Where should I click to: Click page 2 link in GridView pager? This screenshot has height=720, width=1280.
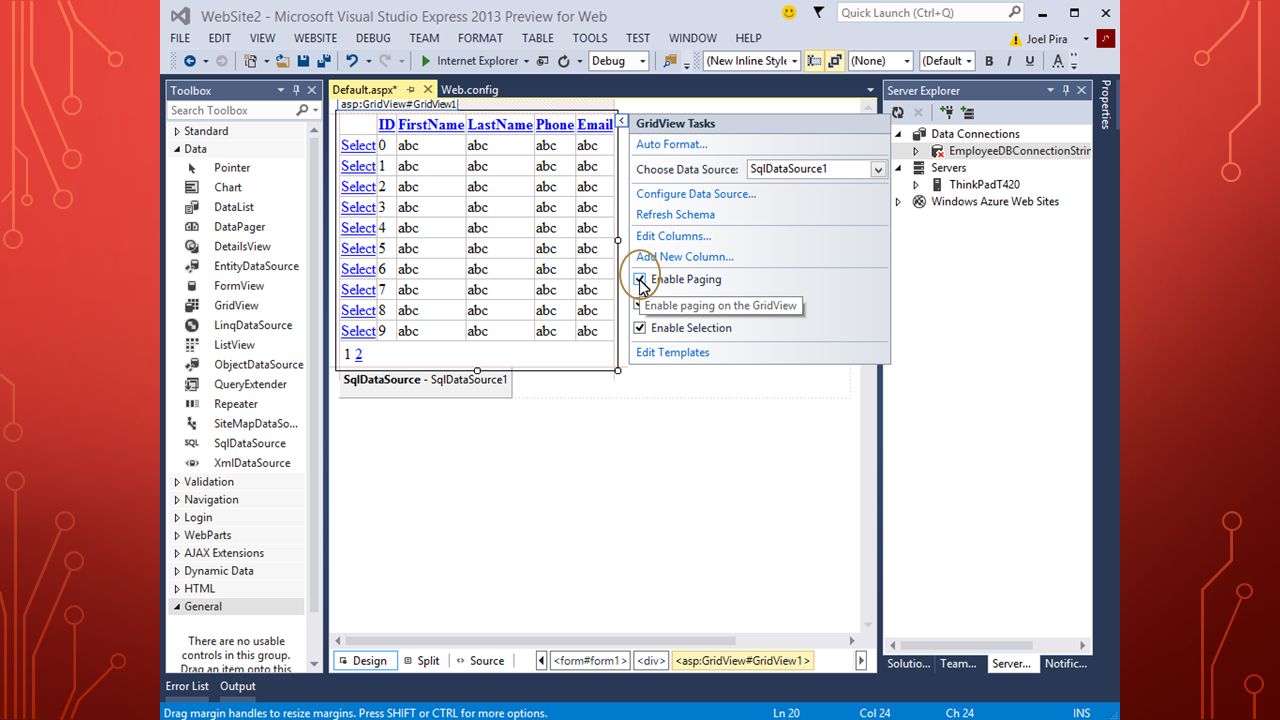[x=358, y=355]
